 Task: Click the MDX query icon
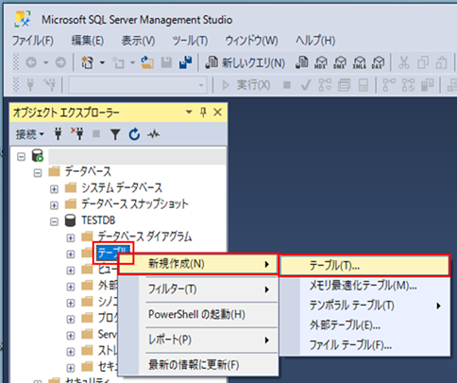[x=321, y=62]
